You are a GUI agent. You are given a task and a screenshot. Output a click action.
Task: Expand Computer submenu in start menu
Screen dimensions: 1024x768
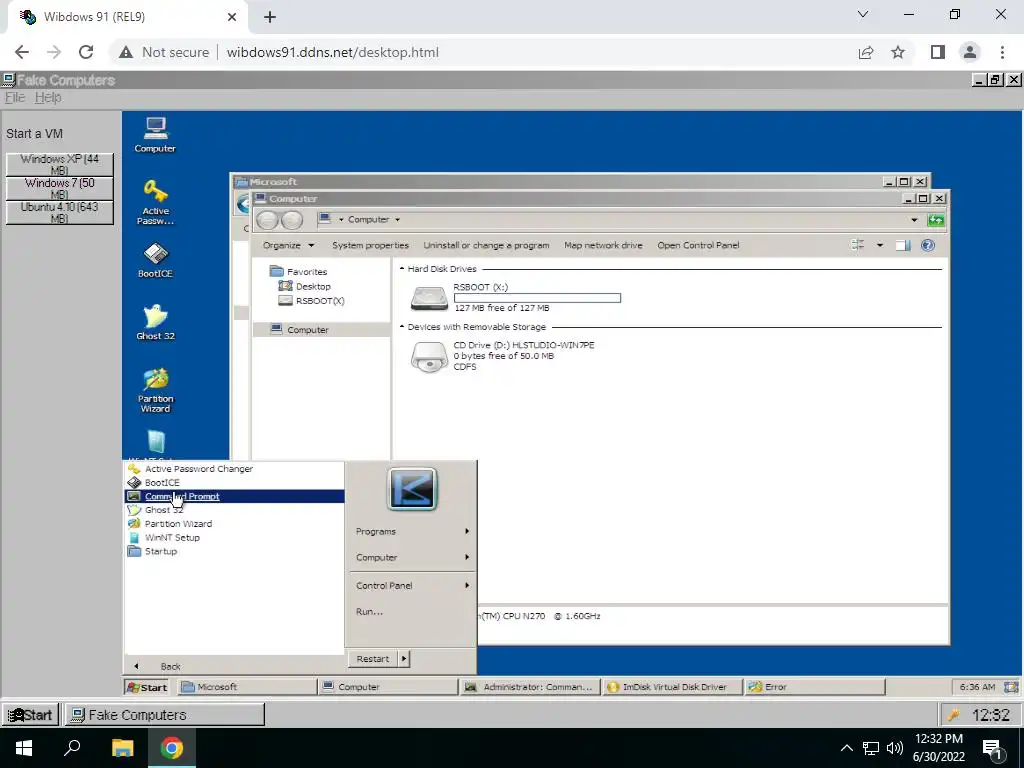(x=411, y=557)
